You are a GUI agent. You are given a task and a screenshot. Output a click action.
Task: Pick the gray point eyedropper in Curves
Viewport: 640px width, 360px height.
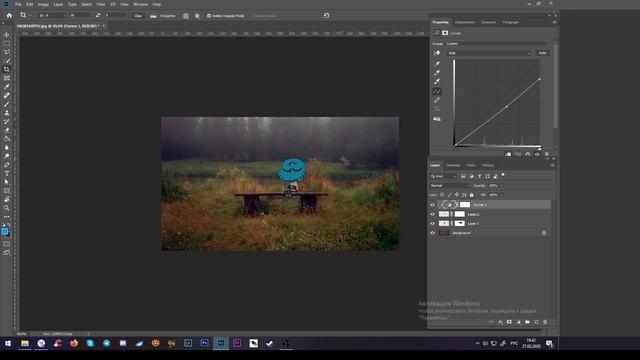pos(437,73)
